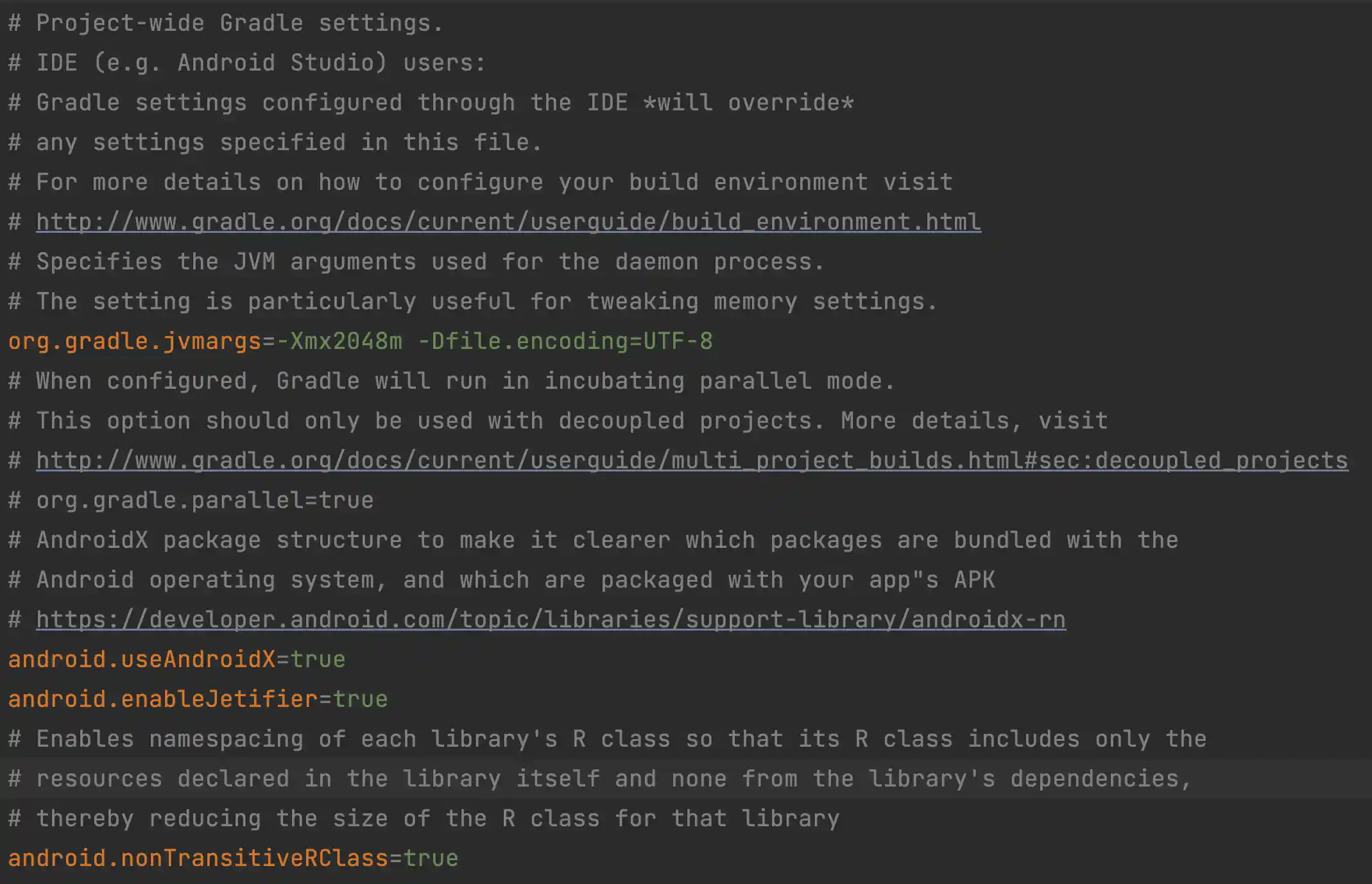Click the "IDE (e.g. Android Studio) users" comment
Image resolution: width=1372 pixels, height=884 pixels.
[260, 63]
